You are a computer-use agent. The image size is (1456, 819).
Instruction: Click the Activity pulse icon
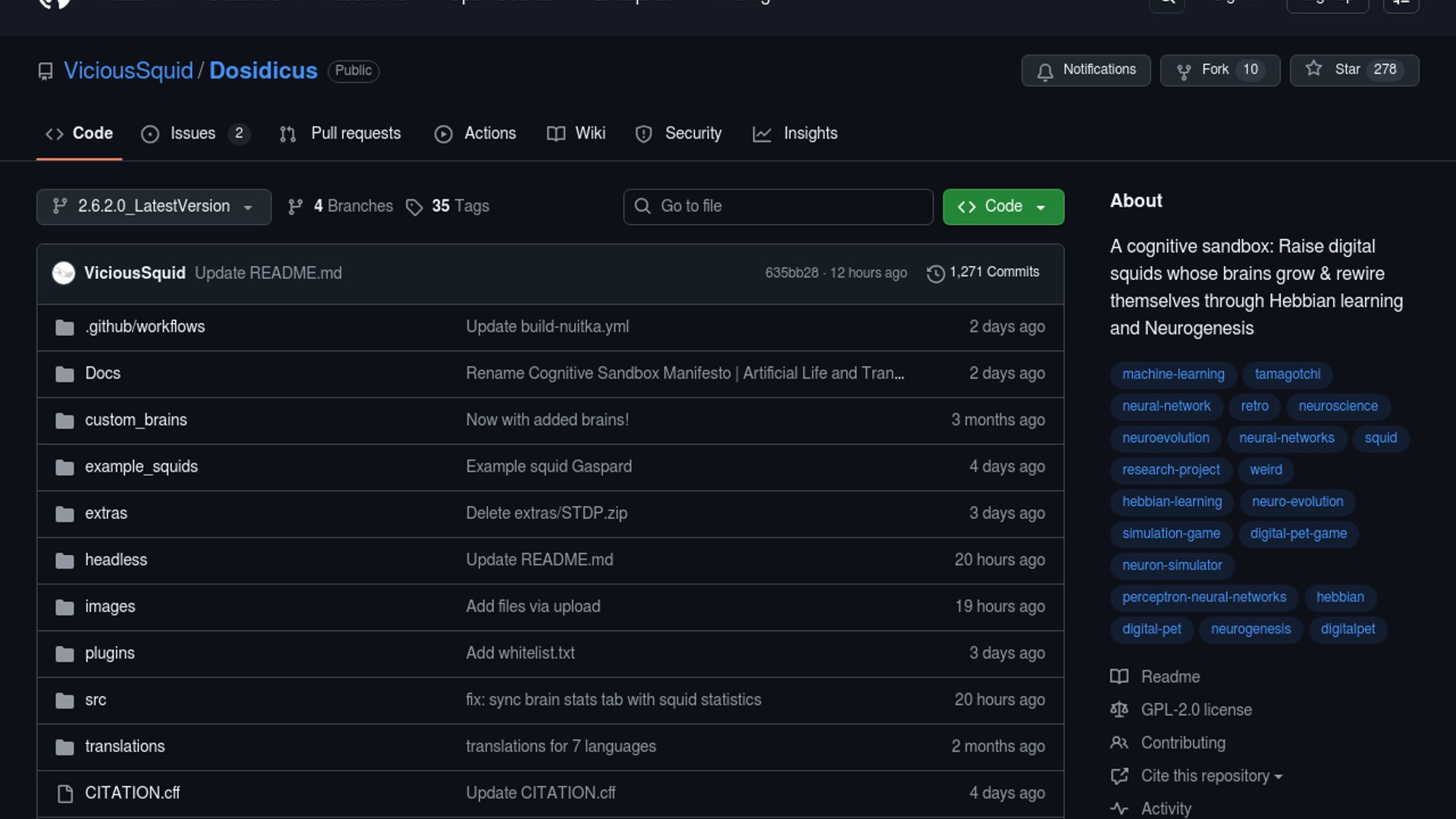click(x=1119, y=808)
